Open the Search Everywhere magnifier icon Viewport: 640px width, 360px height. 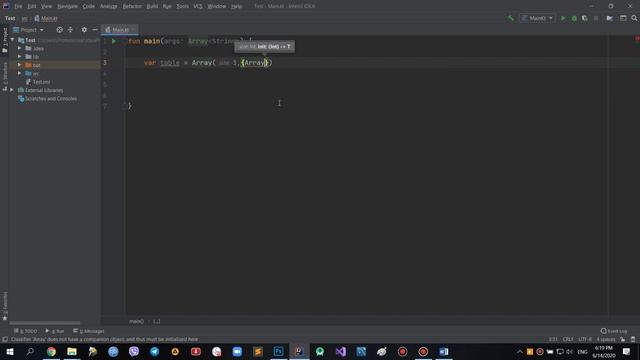point(634,18)
